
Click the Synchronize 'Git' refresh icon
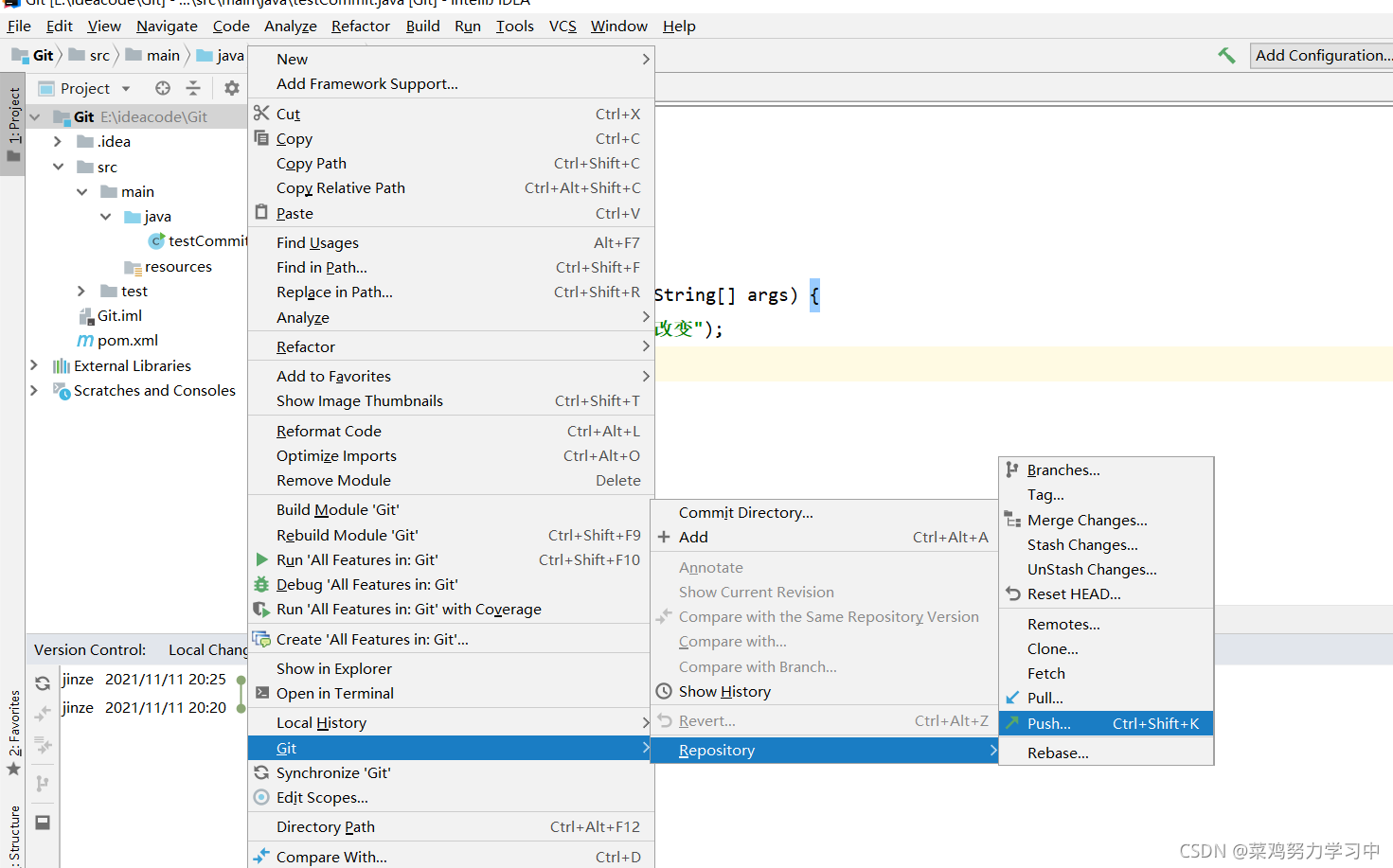point(262,772)
